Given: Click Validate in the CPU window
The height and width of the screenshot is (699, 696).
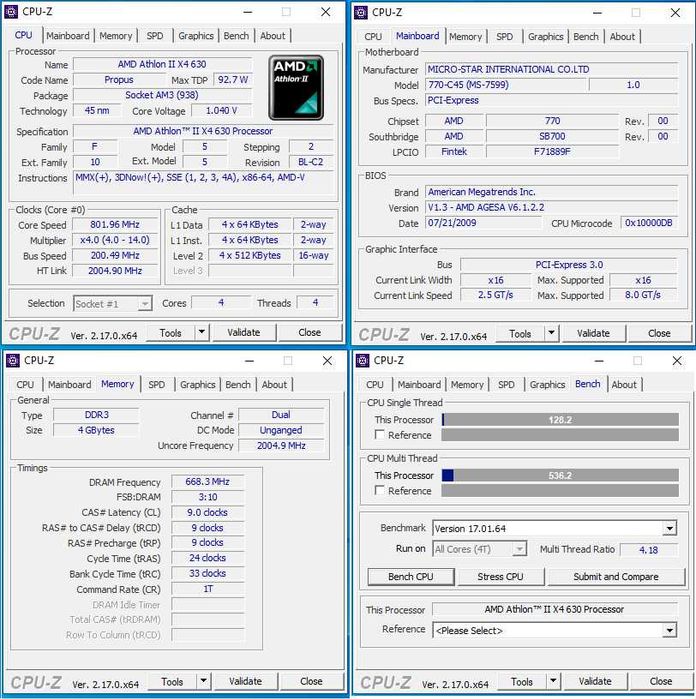Looking at the screenshot, I should point(243,333).
